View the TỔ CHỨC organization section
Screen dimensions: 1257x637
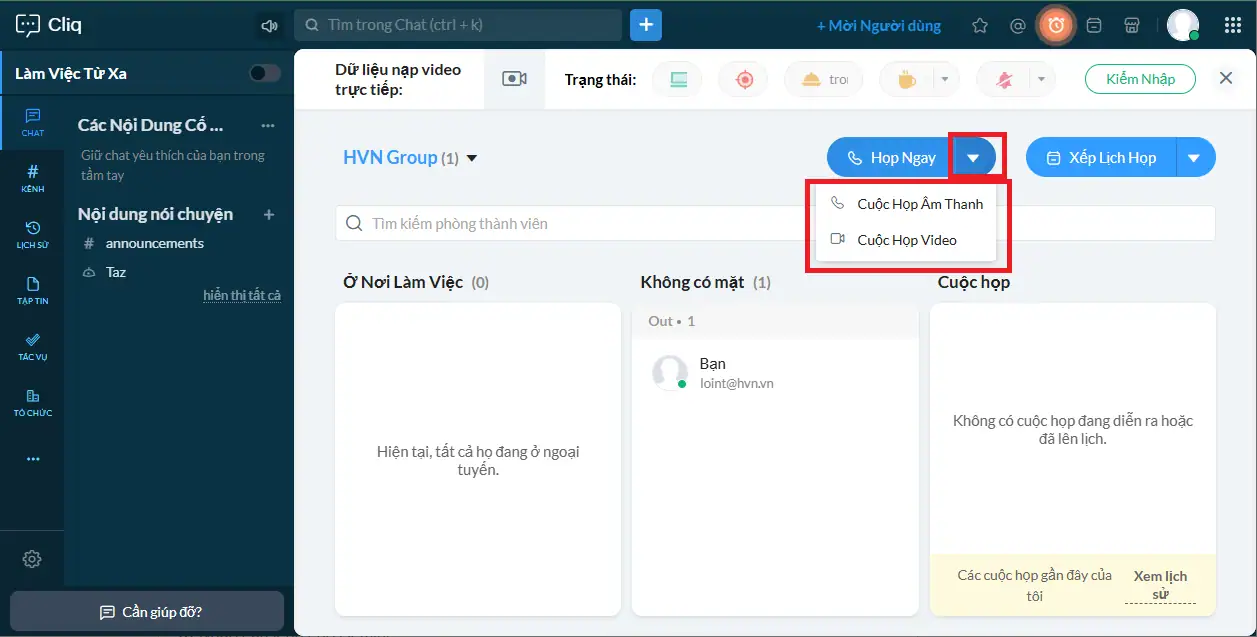(32, 400)
